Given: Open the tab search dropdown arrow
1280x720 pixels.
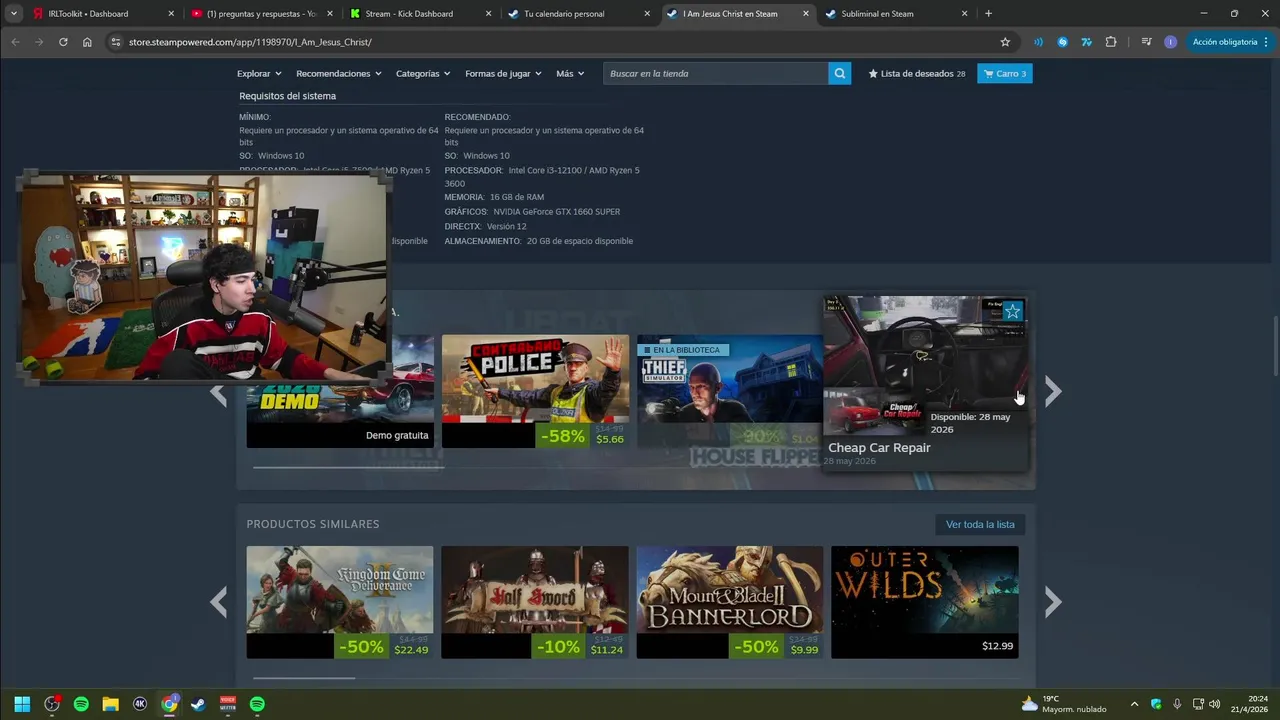Looking at the screenshot, I should [x=13, y=14].
